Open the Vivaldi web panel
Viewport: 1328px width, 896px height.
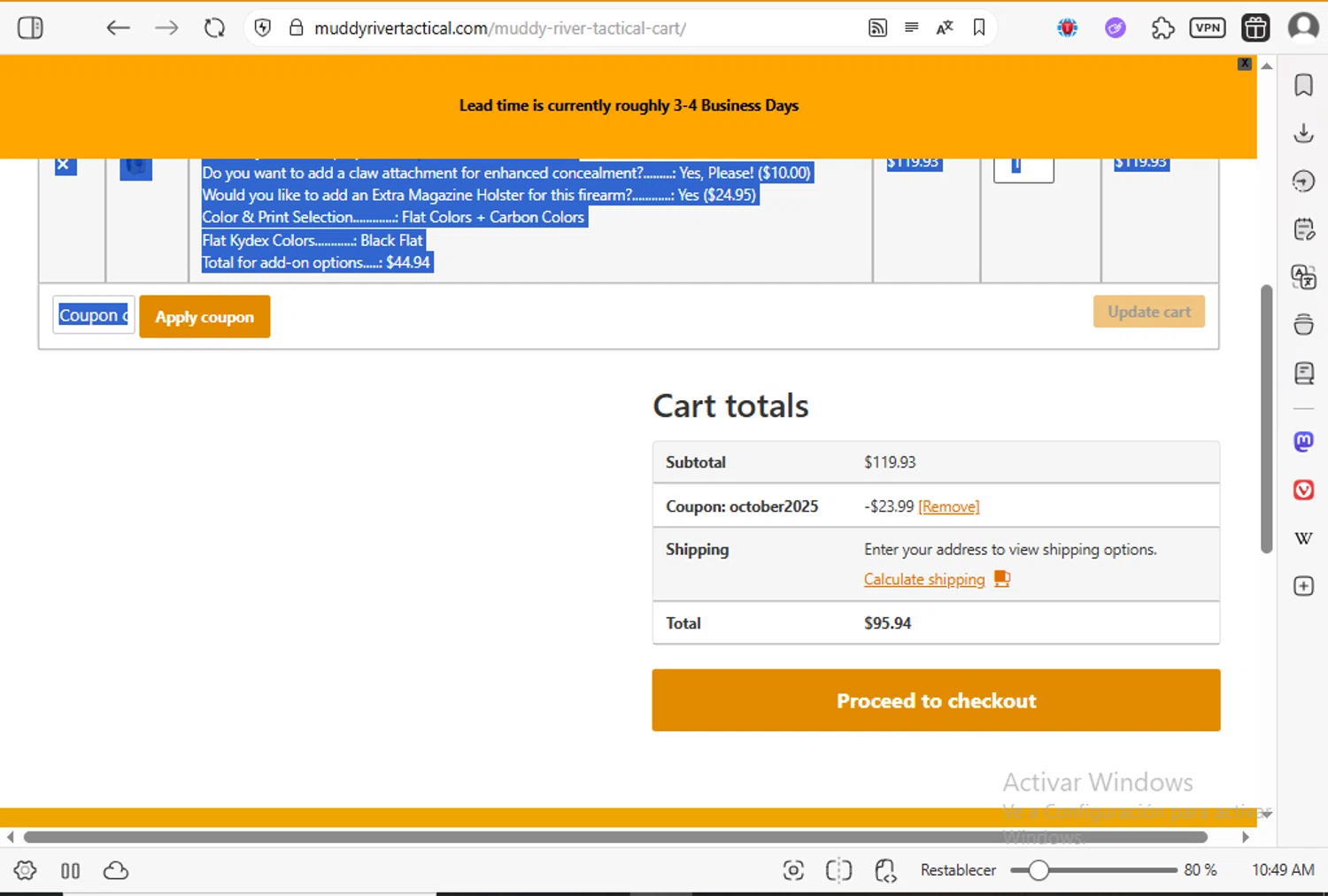[x=1303, y=490]
